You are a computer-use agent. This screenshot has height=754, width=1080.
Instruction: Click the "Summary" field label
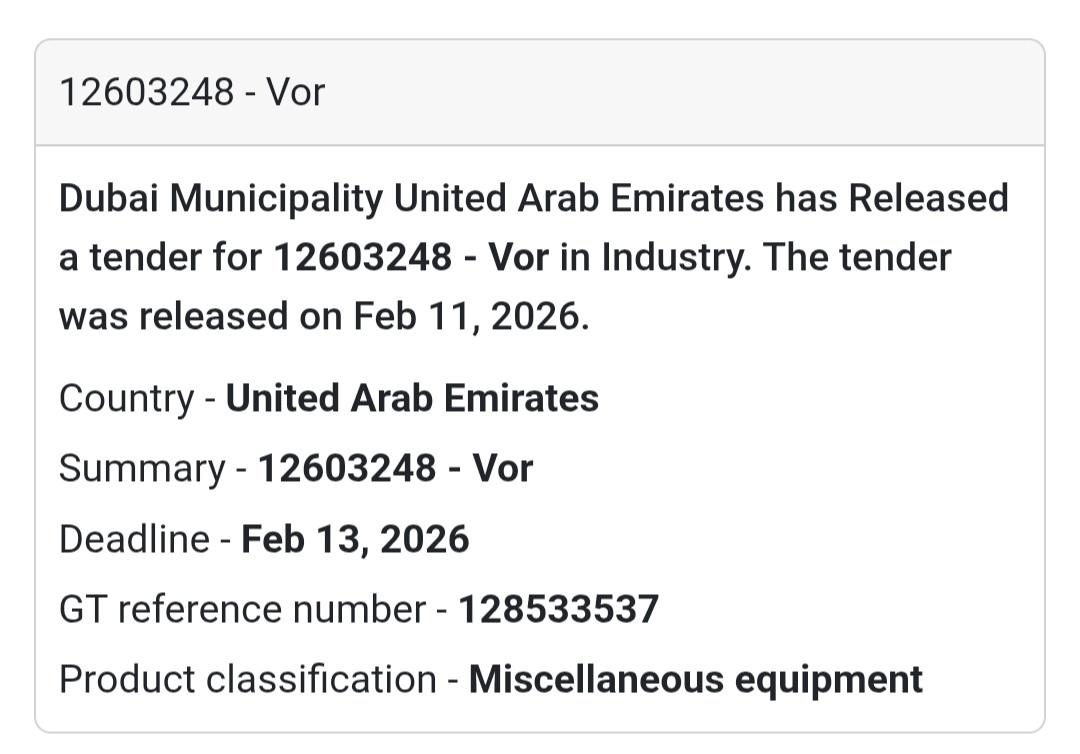142,468
